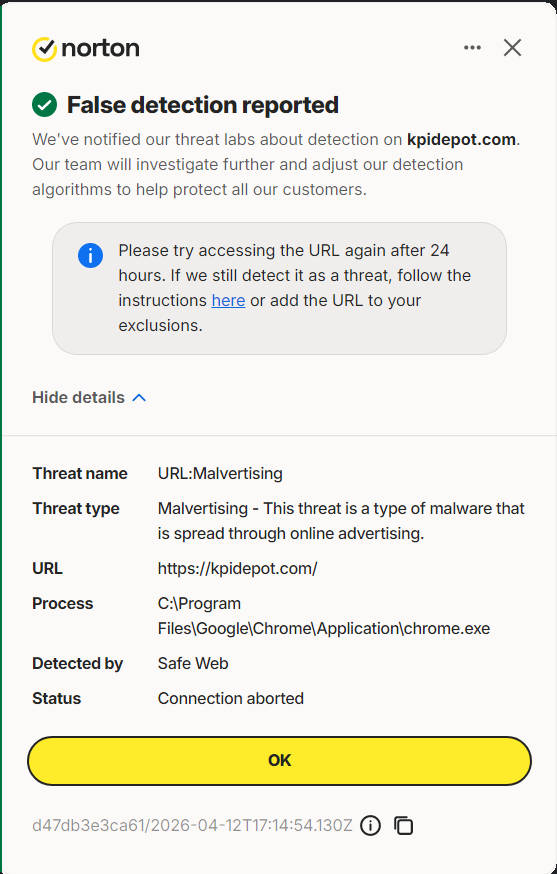Click the norton wordmark text
The image size is (557, 874).
[x=100, y=48]
